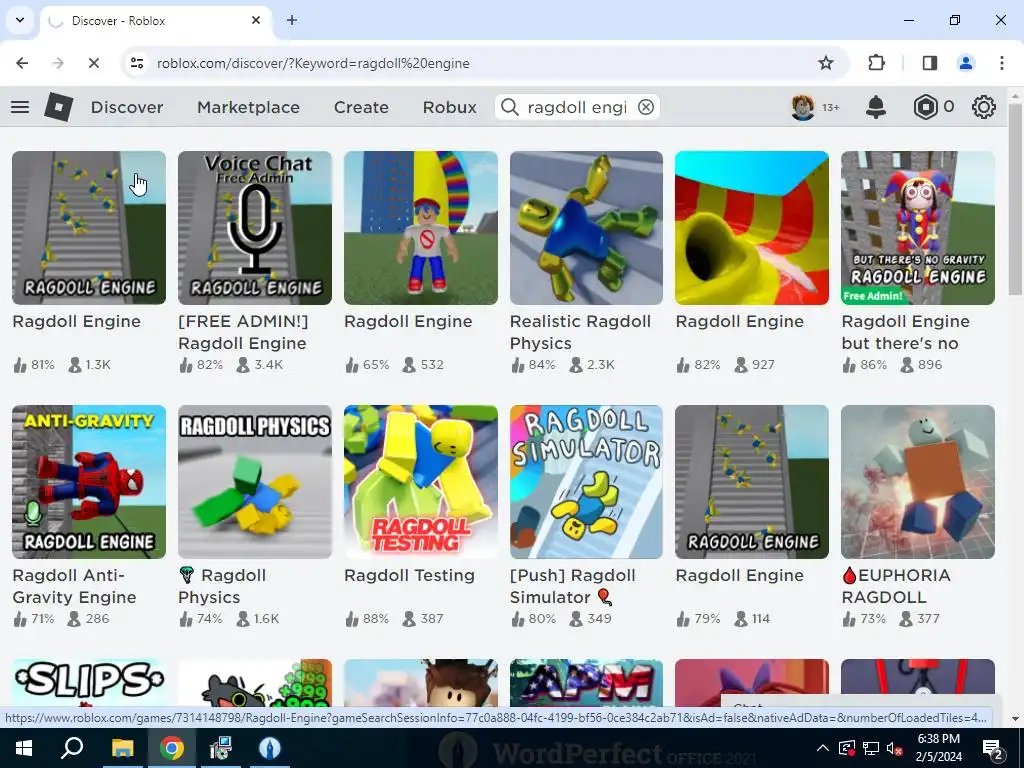Go to the Discover page
1024x768 pixels.
pos(127,107)
